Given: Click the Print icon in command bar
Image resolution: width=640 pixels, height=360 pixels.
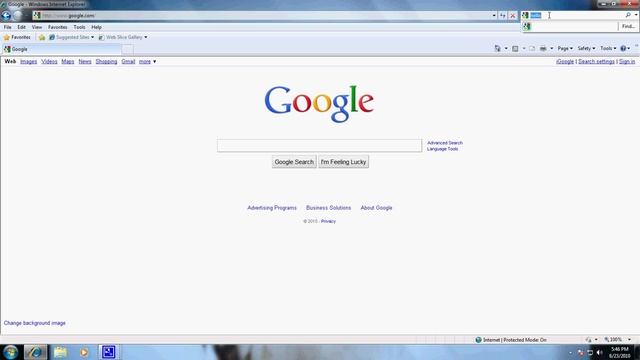Looking at the screenshot, I should [x=543, y=49].
